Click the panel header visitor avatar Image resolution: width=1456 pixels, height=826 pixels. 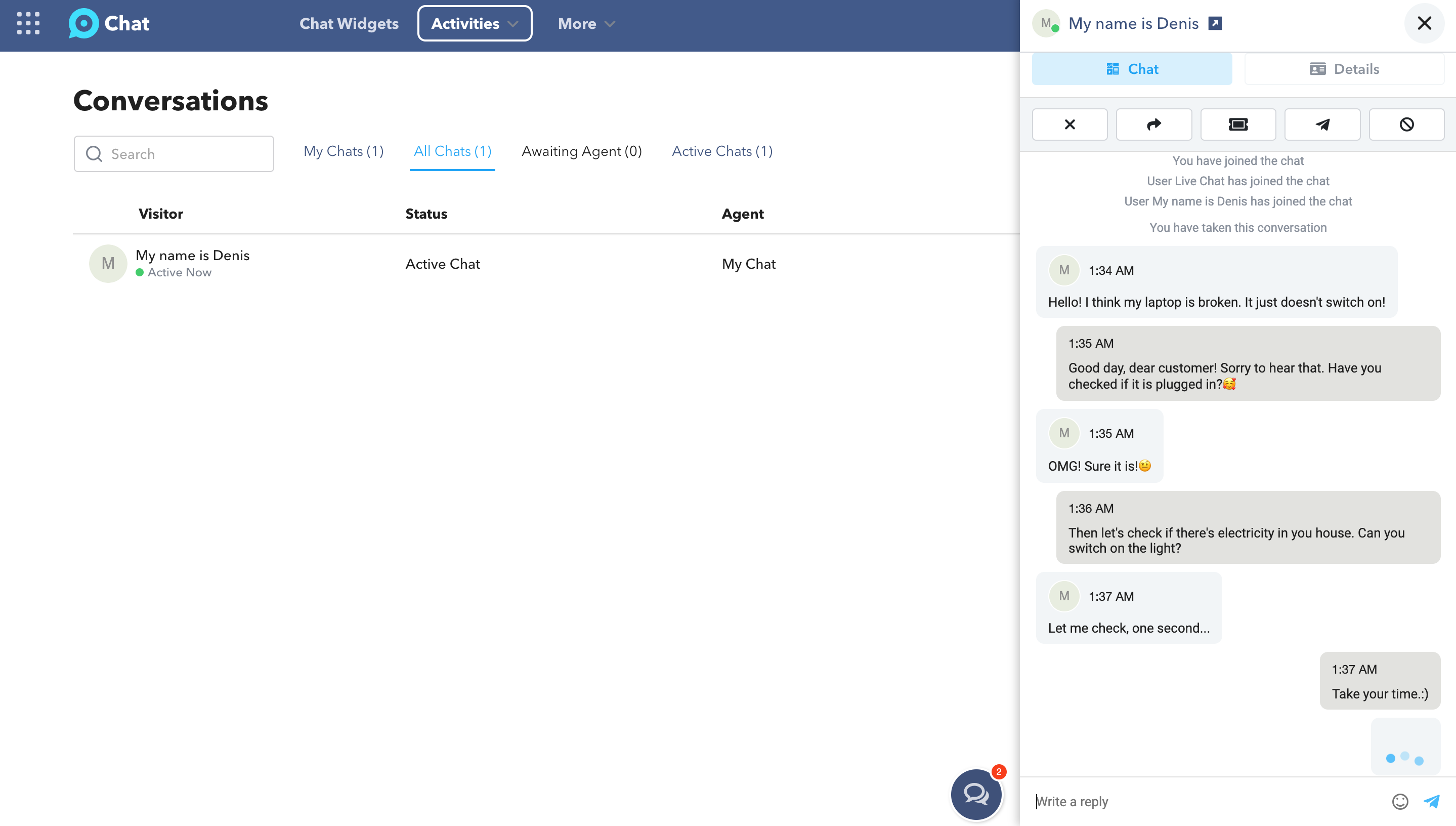[x=1047, y=23]
